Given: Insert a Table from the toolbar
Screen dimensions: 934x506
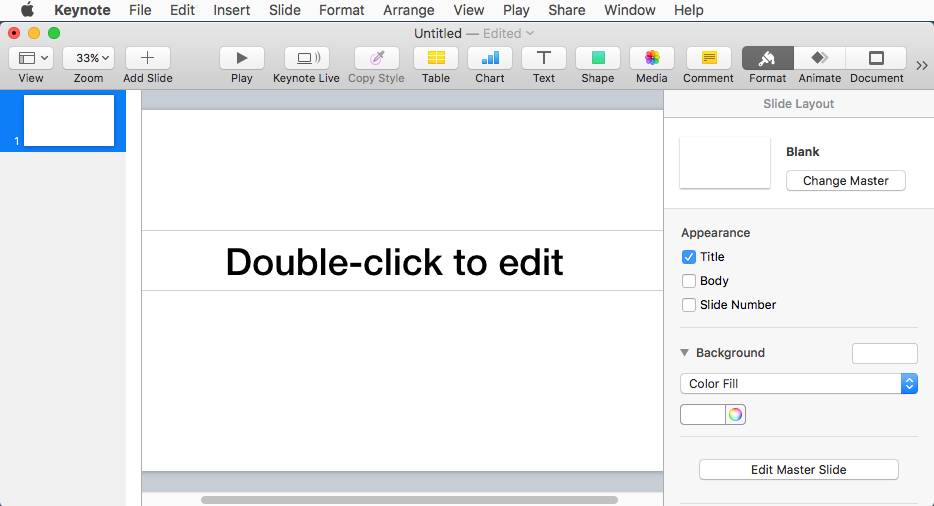Looking at the screenshot, I should click(436, 58).
